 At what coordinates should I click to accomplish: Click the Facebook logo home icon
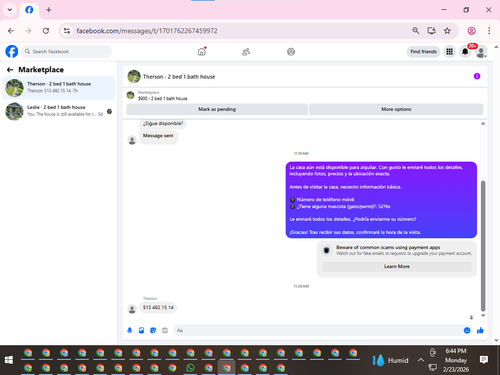(12, 52)
